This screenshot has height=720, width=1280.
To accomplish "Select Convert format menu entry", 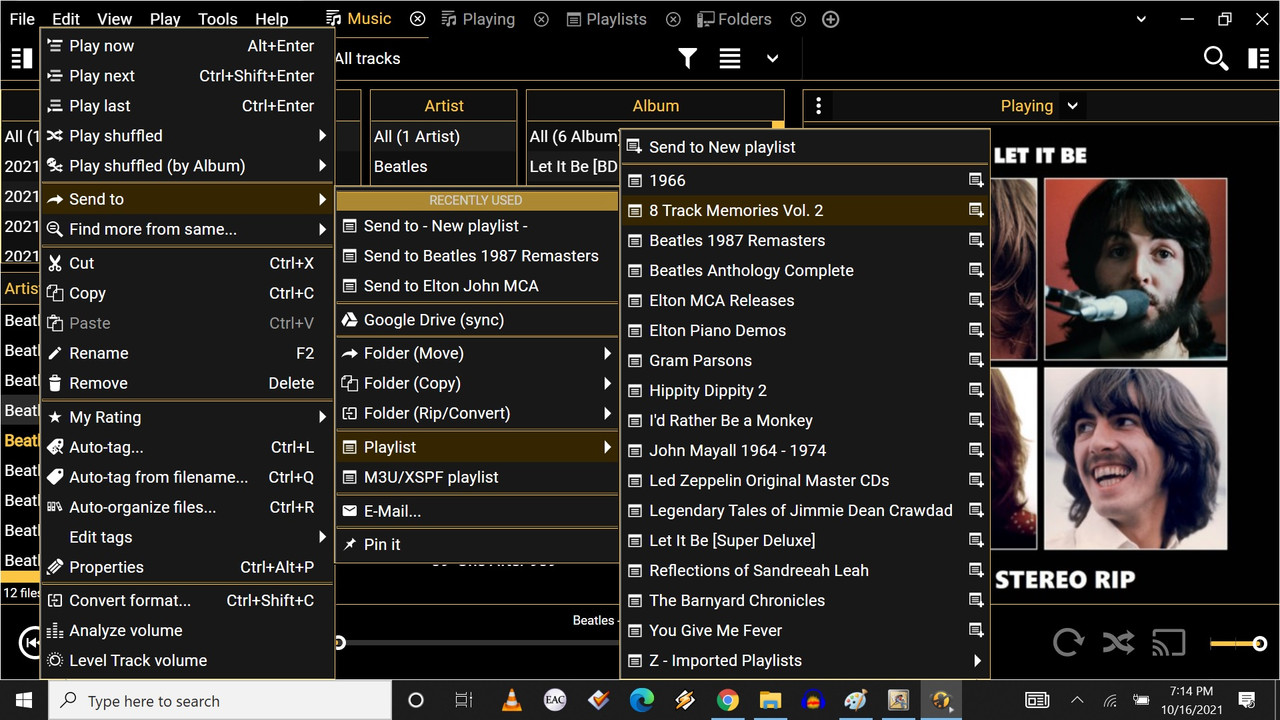I will pos(187,600).
